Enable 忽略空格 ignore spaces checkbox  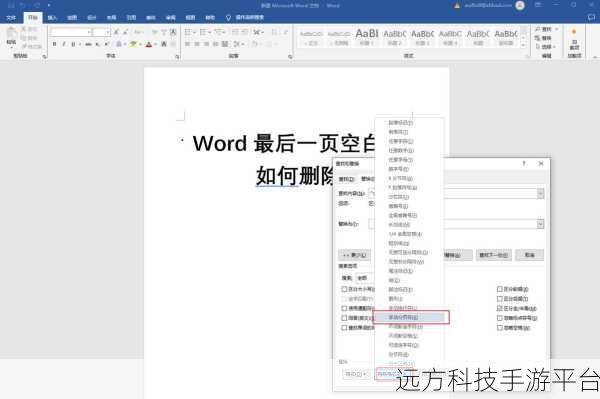[x=499, y=327]
